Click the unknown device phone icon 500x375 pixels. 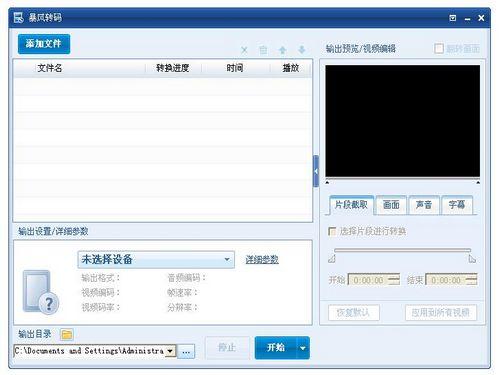(x=41, y=292)
